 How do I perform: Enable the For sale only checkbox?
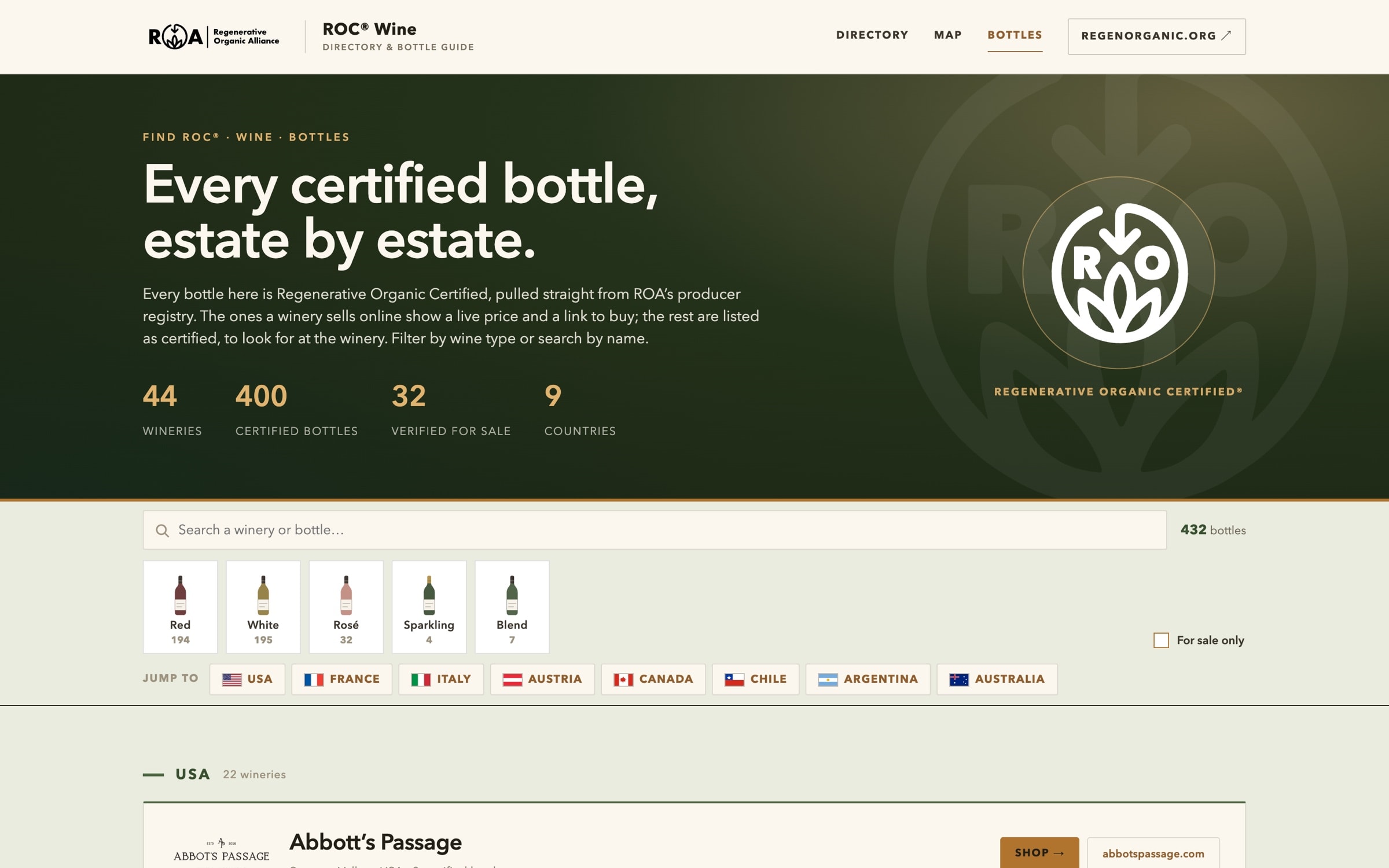pos(1161,640)
